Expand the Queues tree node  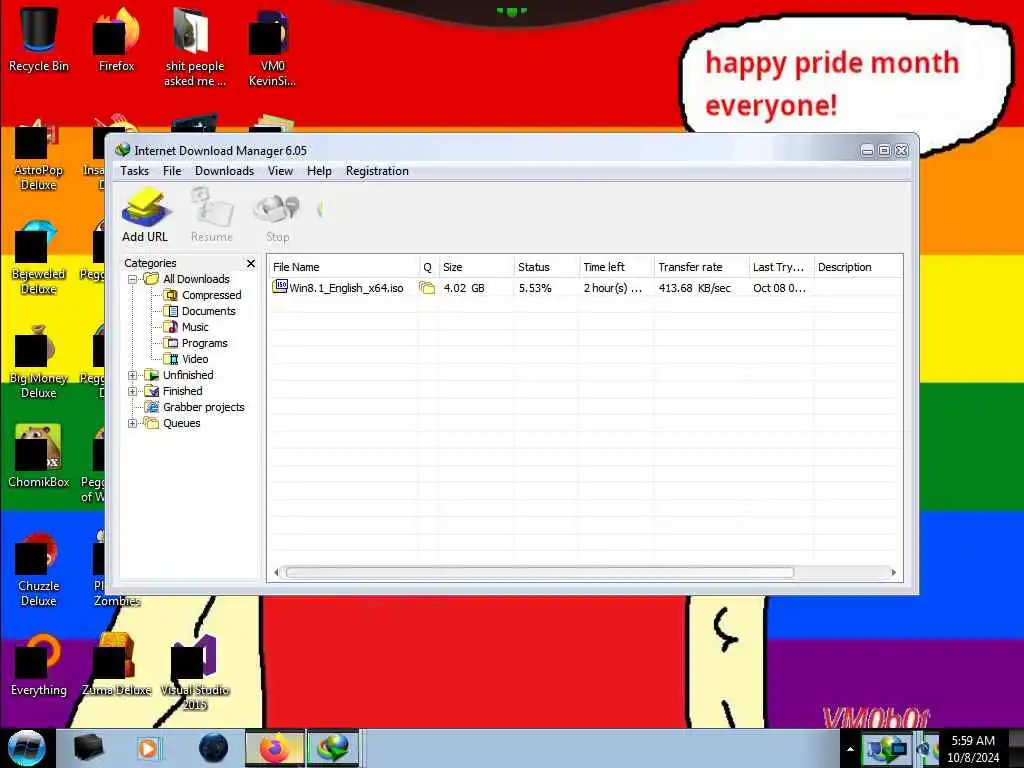133,423
